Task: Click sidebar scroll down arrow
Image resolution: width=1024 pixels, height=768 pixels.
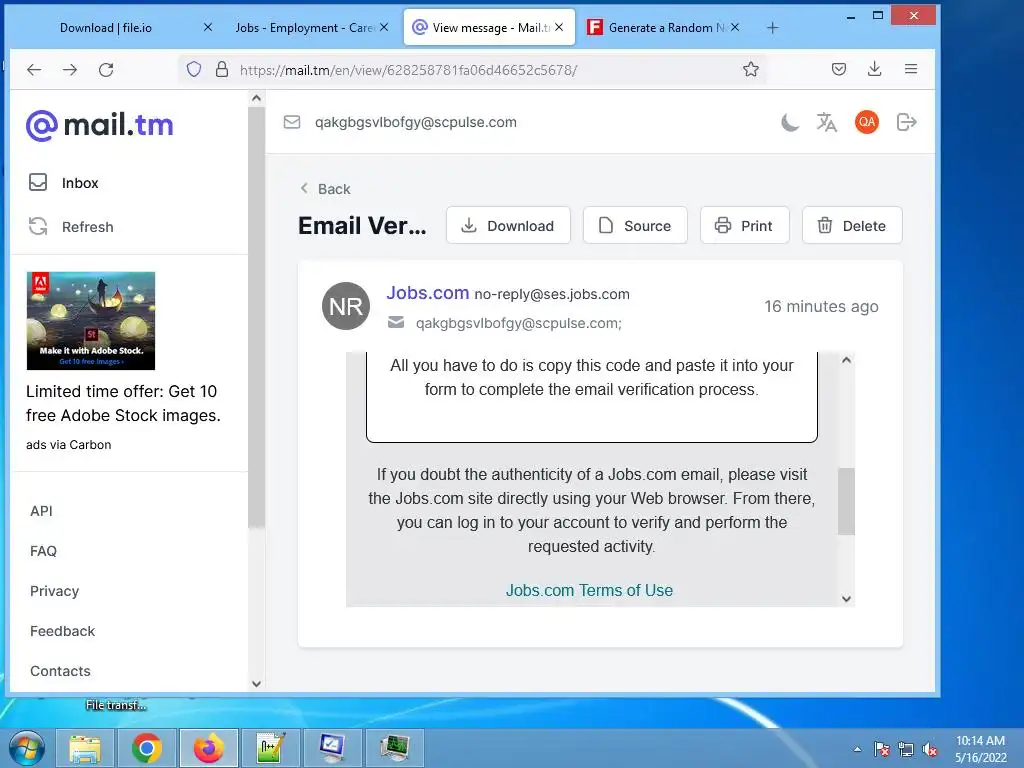Action: (x=256, y=684)
